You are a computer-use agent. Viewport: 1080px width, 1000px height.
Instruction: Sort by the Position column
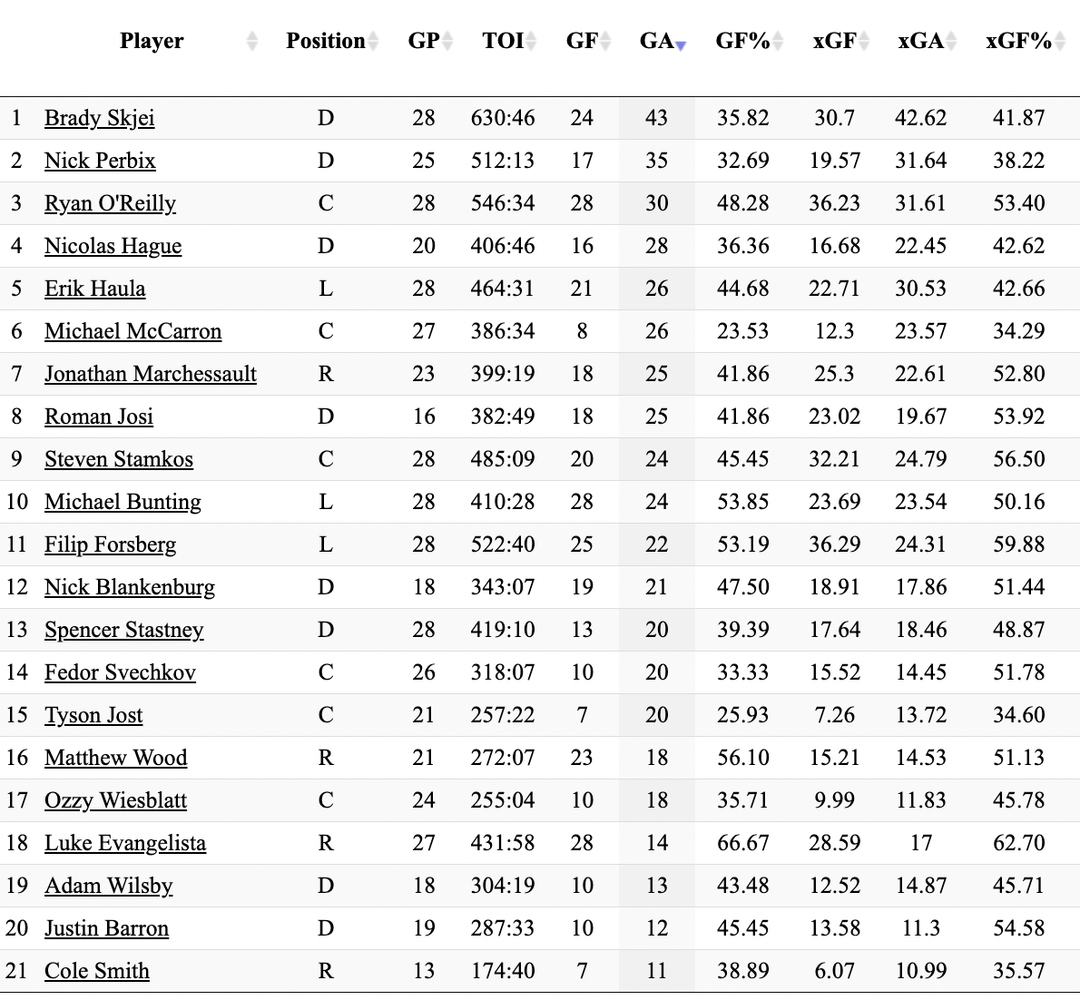[x=325, y=41]
